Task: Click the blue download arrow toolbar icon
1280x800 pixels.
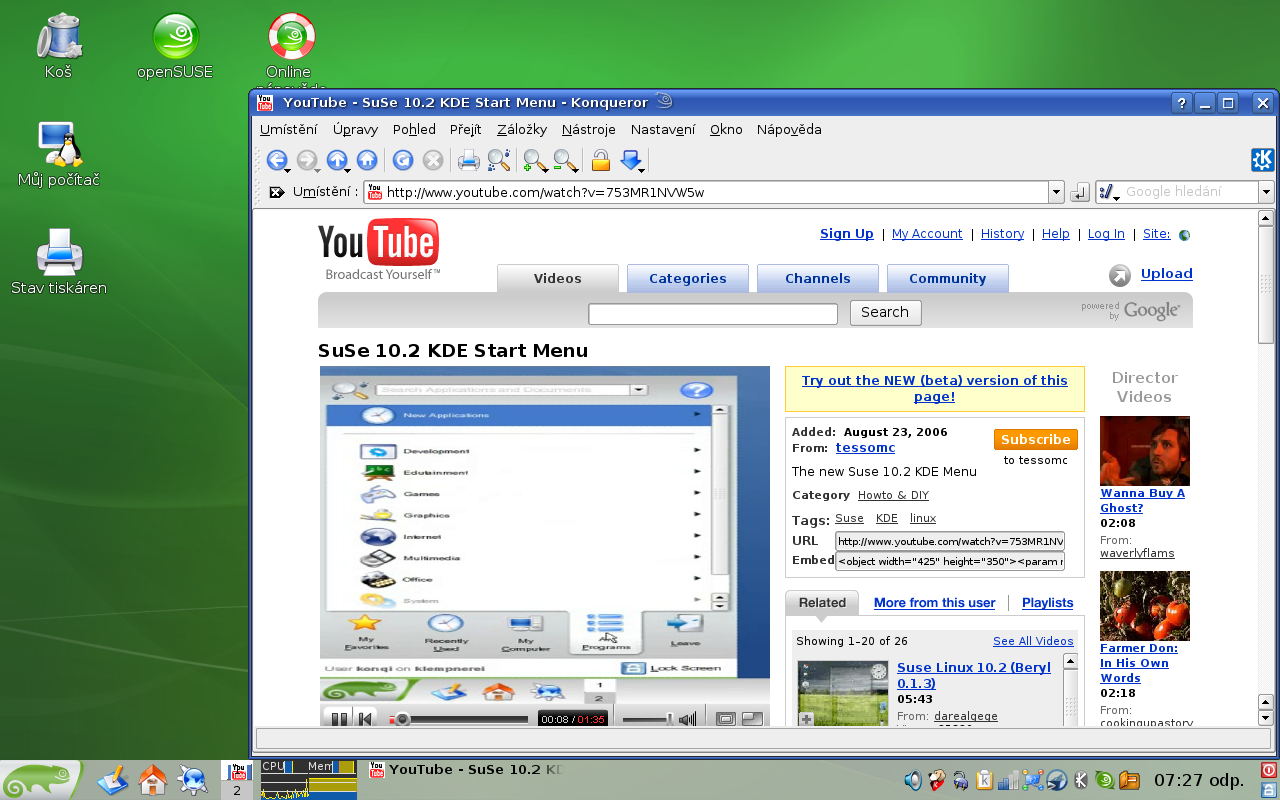Action: [x=631, y=160]
